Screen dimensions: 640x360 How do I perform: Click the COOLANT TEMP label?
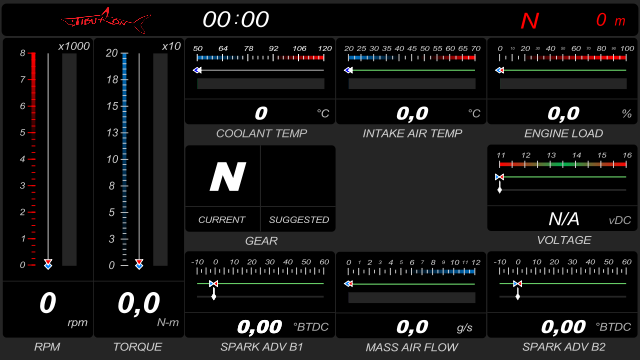(x=262, y=133)
